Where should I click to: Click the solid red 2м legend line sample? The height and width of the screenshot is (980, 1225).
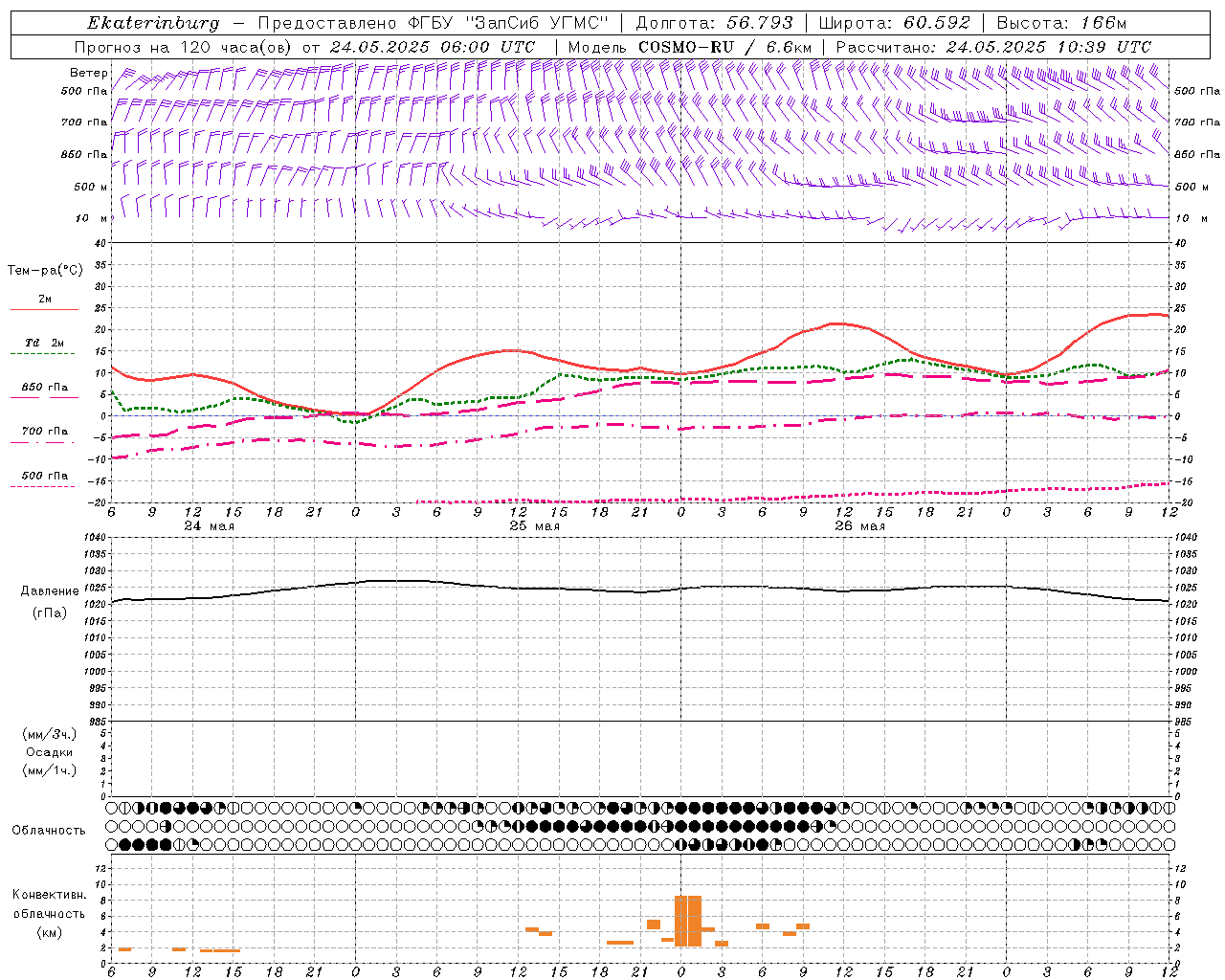pos(44,310)
